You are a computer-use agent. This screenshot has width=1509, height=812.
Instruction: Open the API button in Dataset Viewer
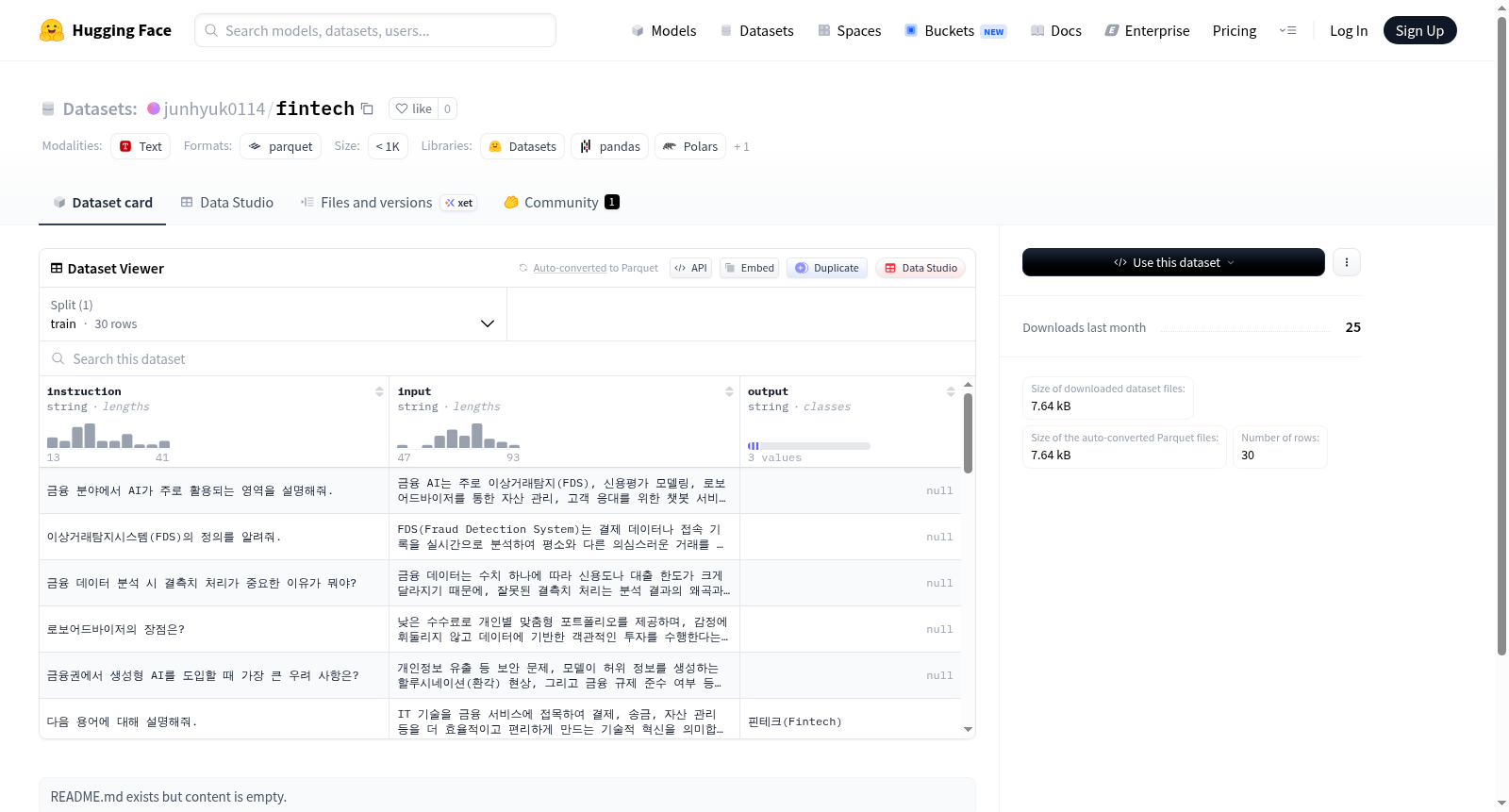(690, 268)
